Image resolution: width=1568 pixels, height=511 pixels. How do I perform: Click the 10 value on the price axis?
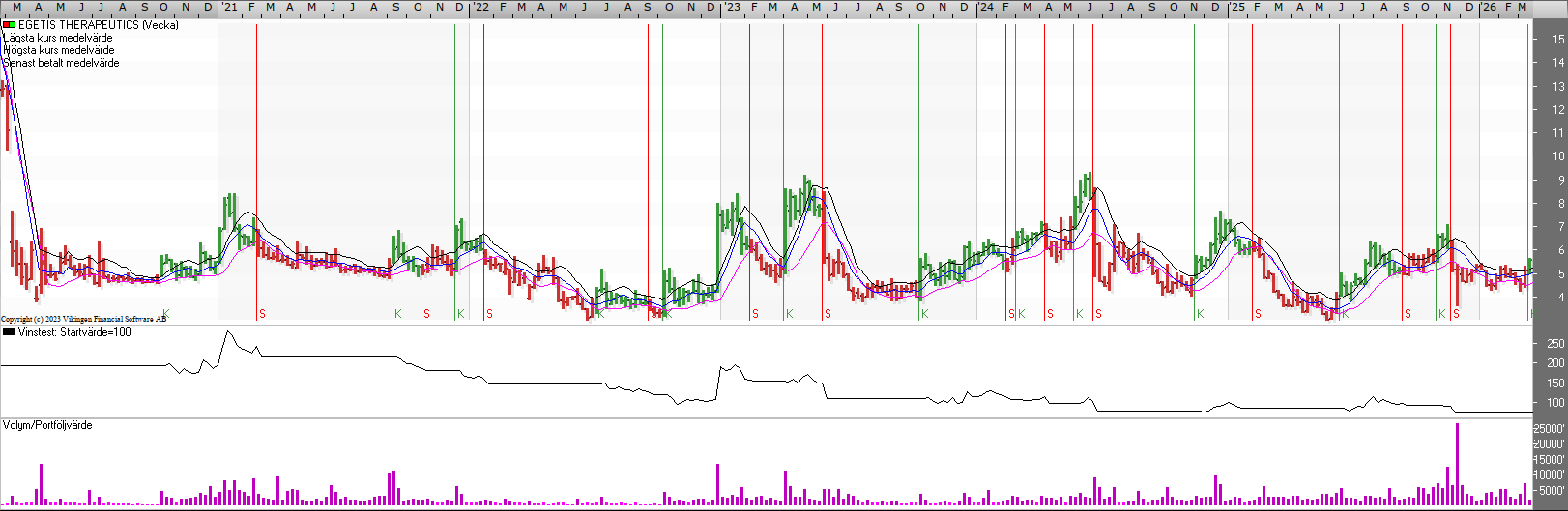[1558, 156]
